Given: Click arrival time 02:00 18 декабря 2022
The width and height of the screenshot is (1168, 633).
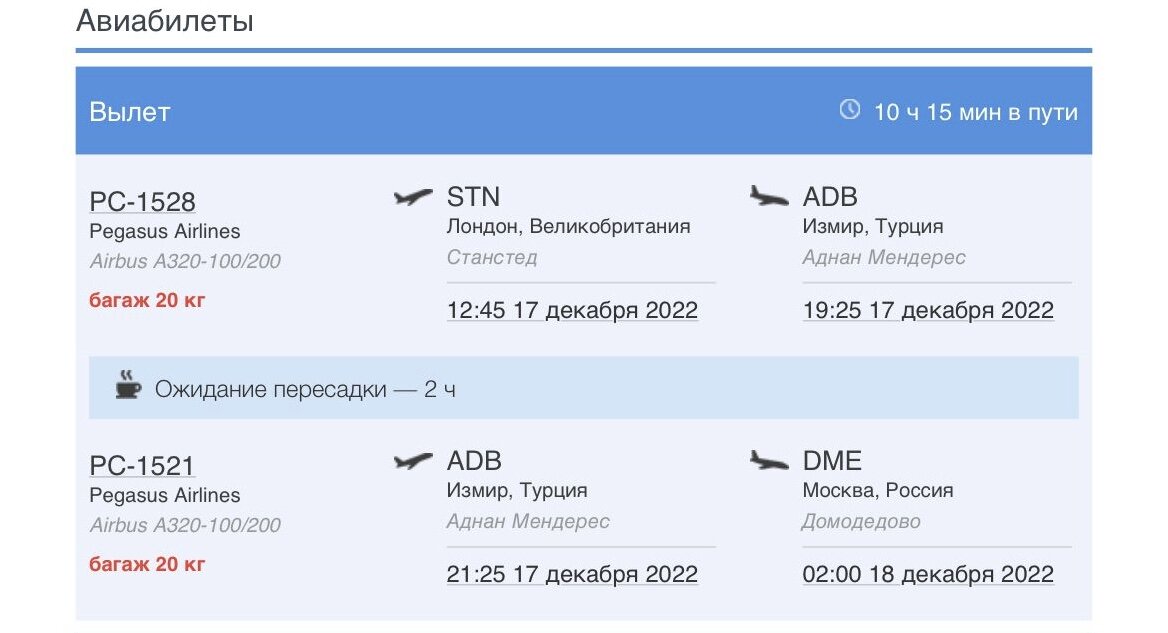Looking at the screenshot, I should click(x=928, y=574).
